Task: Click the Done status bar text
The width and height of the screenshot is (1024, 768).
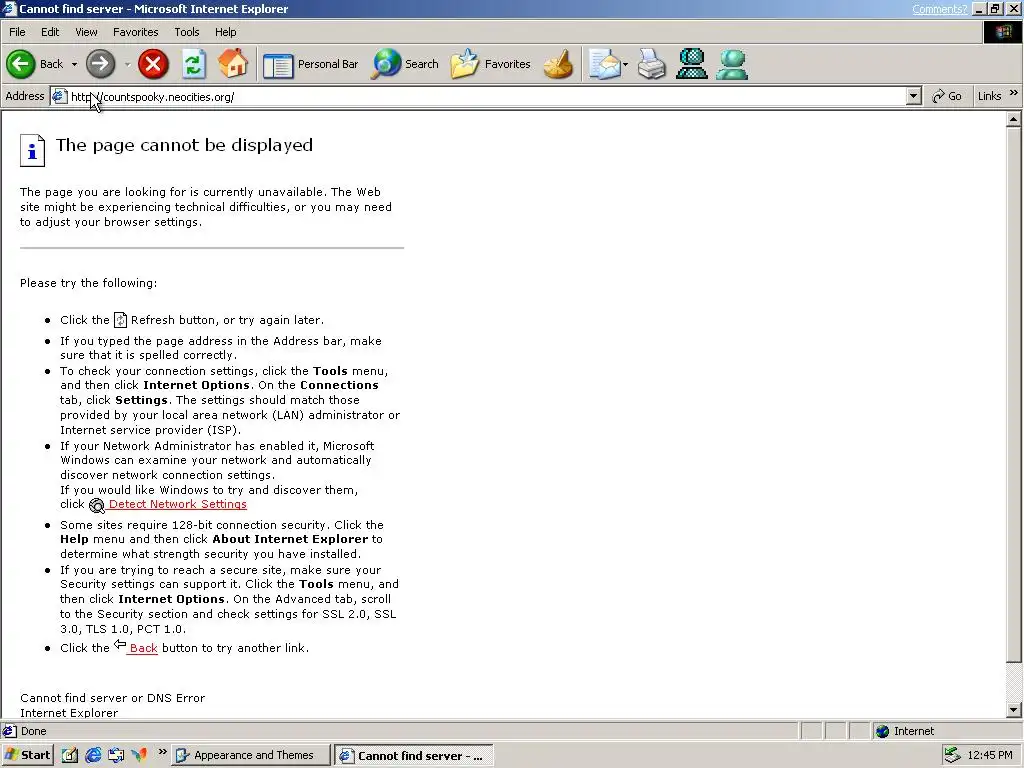Action: coord(33,731)
